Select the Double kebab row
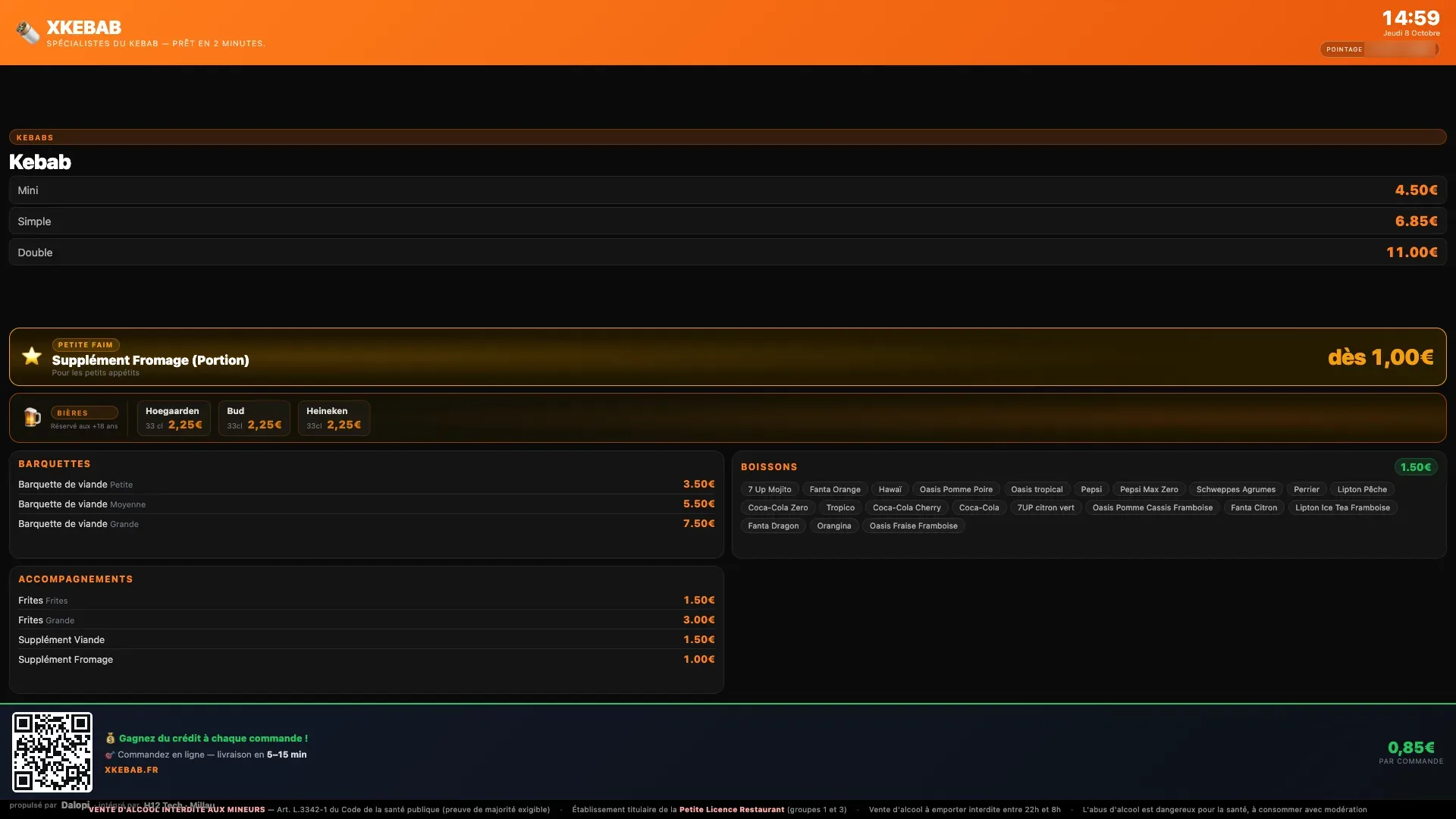The width and height of the screenshot is (1456, 819). tap(728, 253)
